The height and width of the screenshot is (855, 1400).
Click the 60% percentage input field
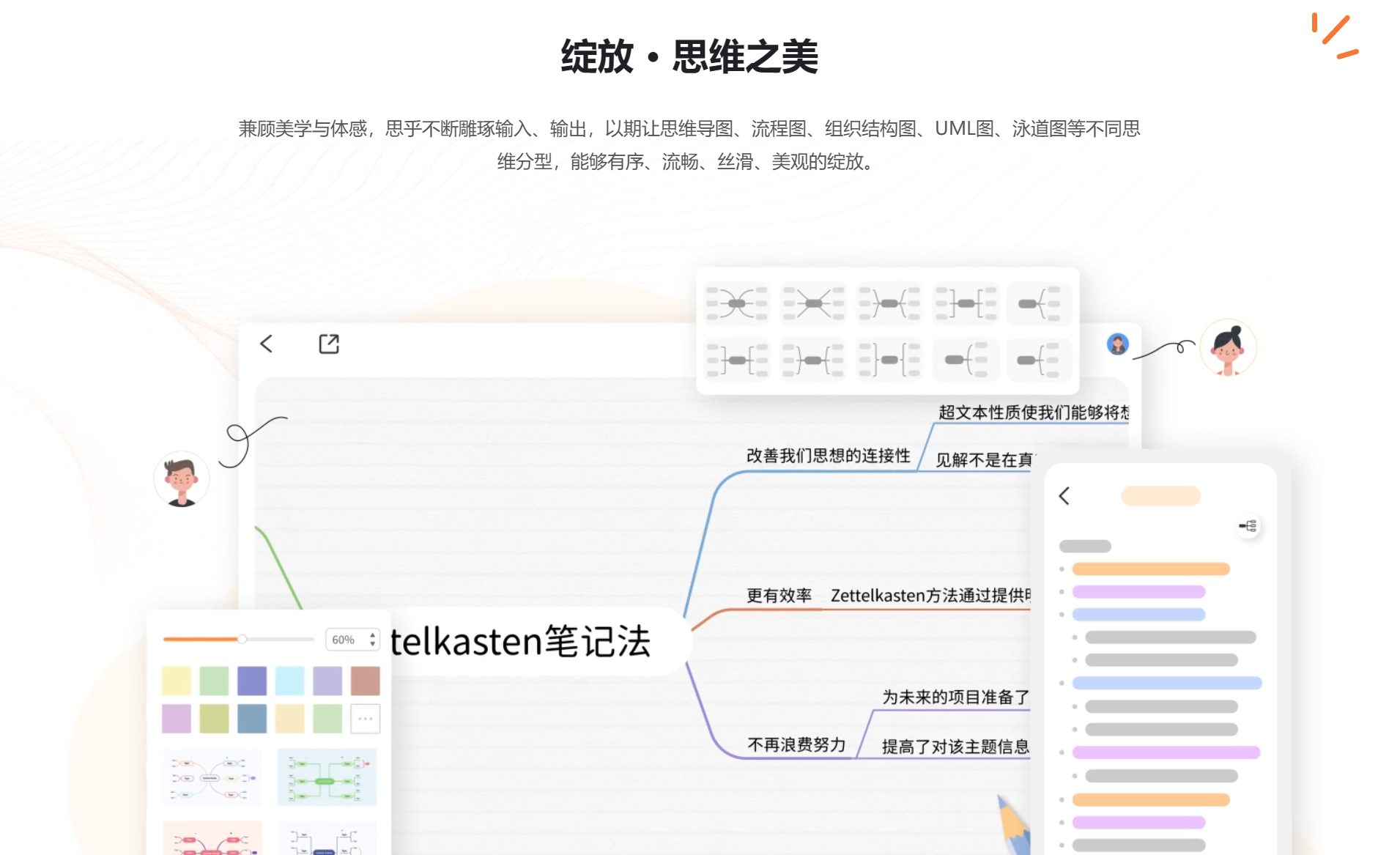pos(352,640)
